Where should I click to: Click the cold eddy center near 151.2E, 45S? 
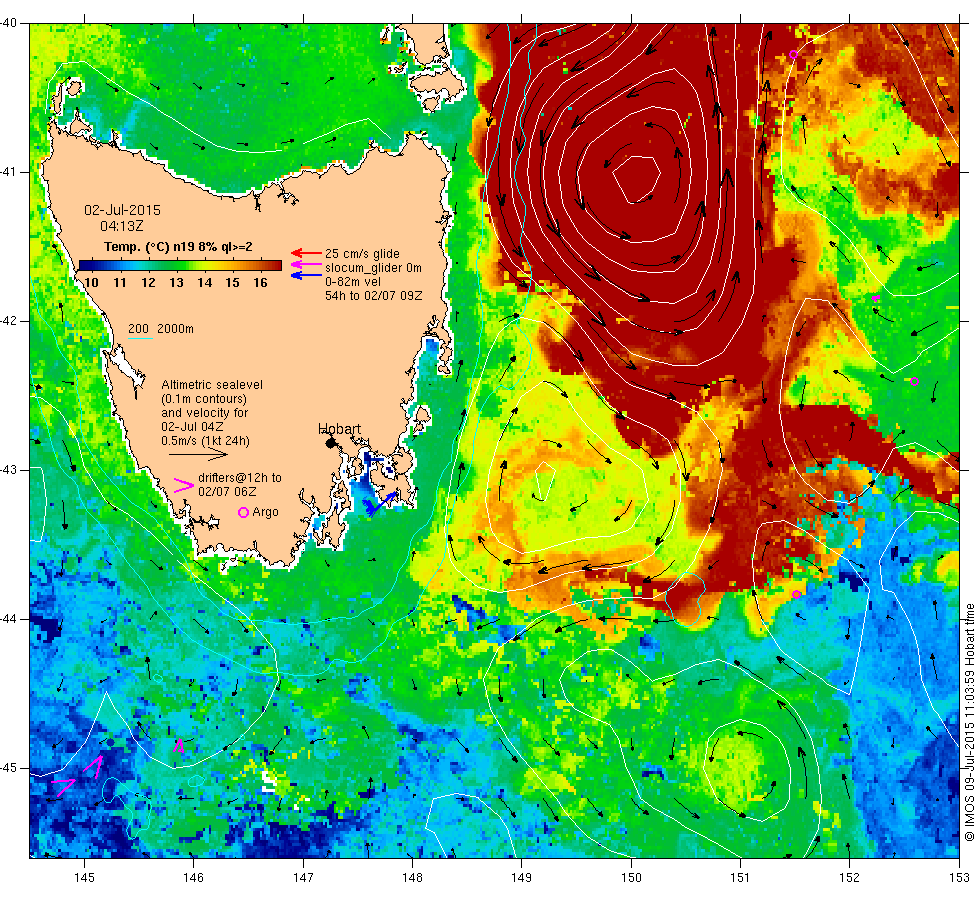coord(747,770)
